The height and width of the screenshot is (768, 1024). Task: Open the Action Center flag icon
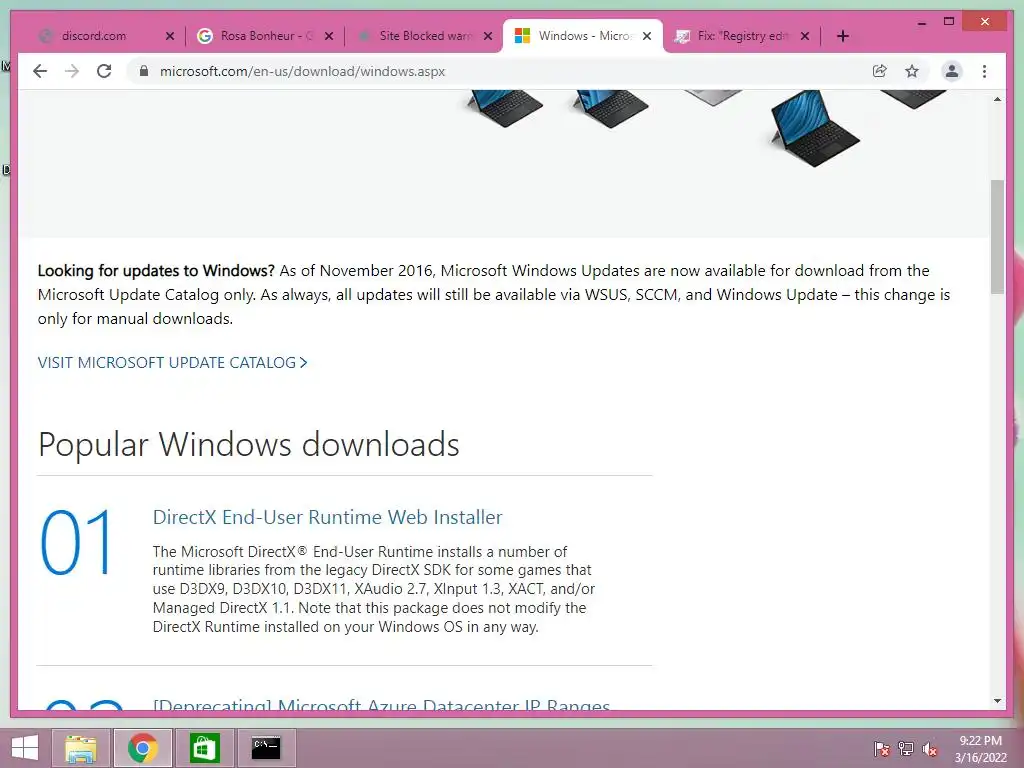882,749
